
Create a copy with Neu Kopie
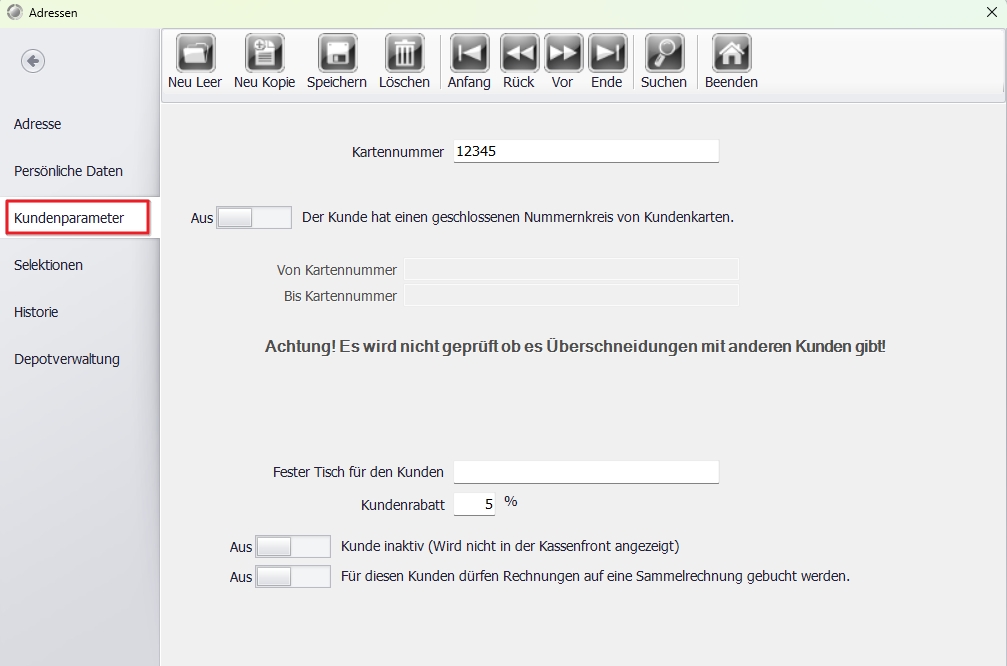265,53
